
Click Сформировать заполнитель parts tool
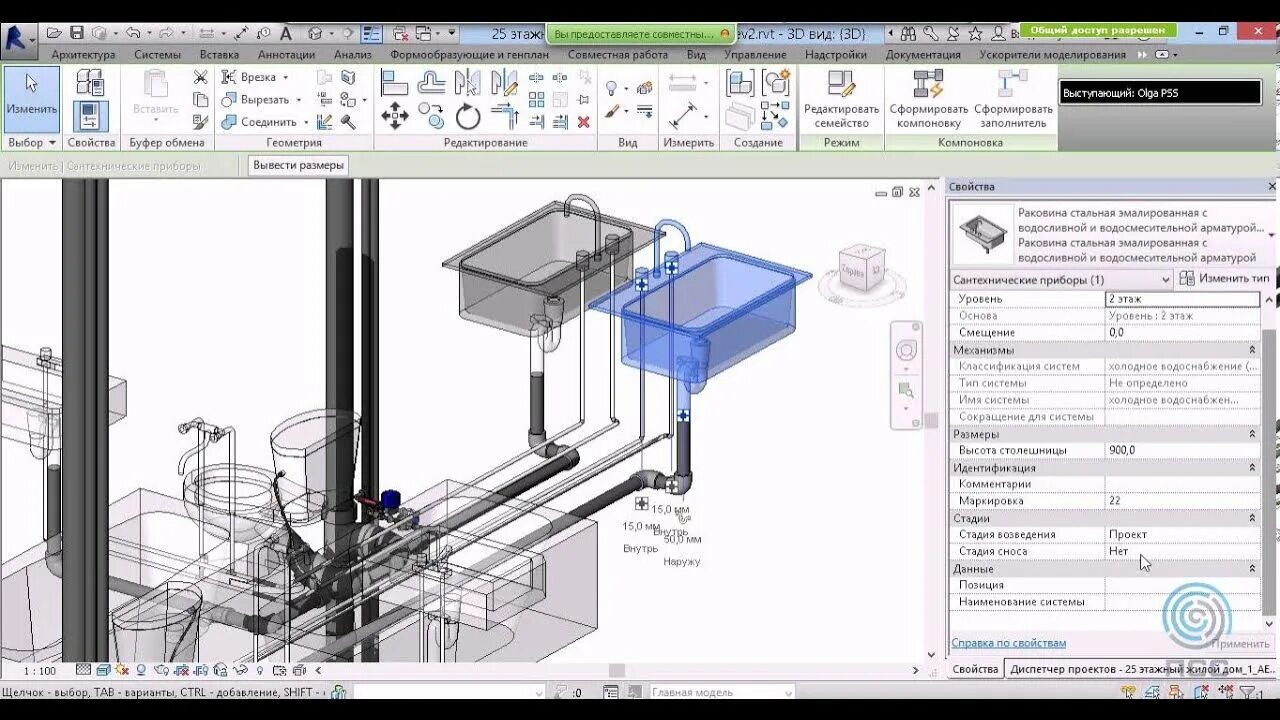[1013, 100]
